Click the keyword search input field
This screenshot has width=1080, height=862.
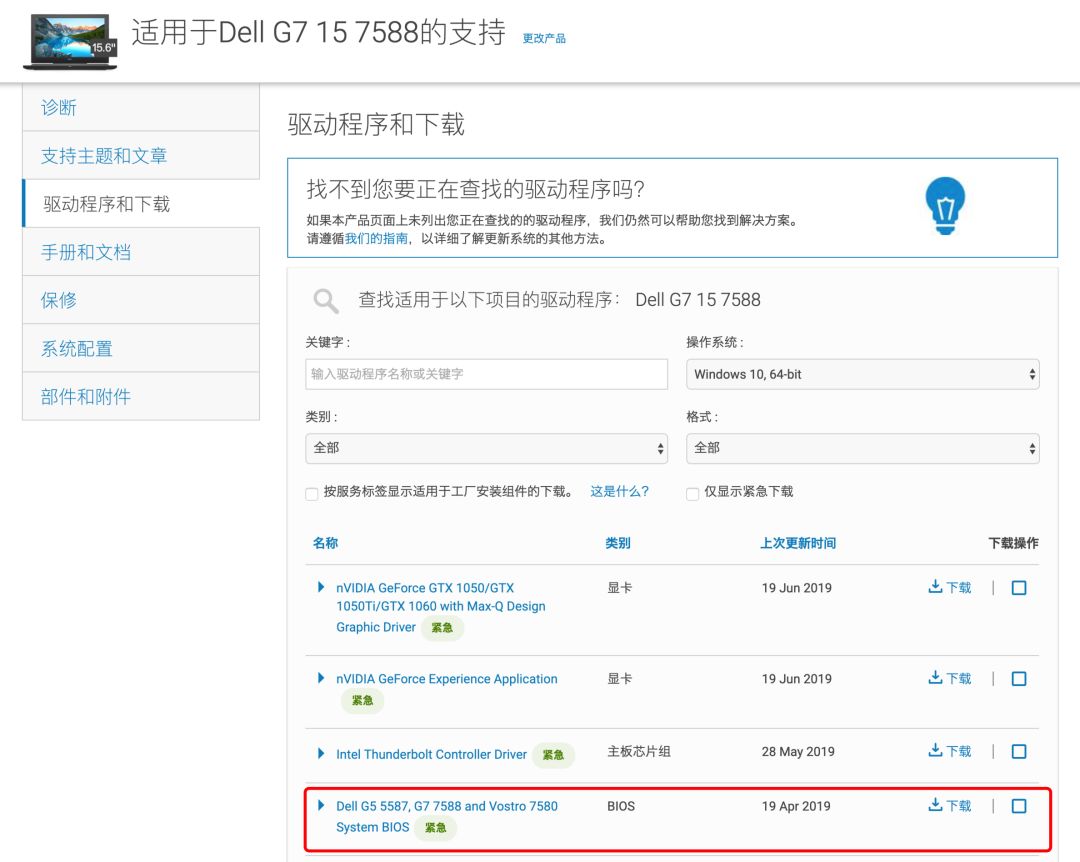(486, 373)
